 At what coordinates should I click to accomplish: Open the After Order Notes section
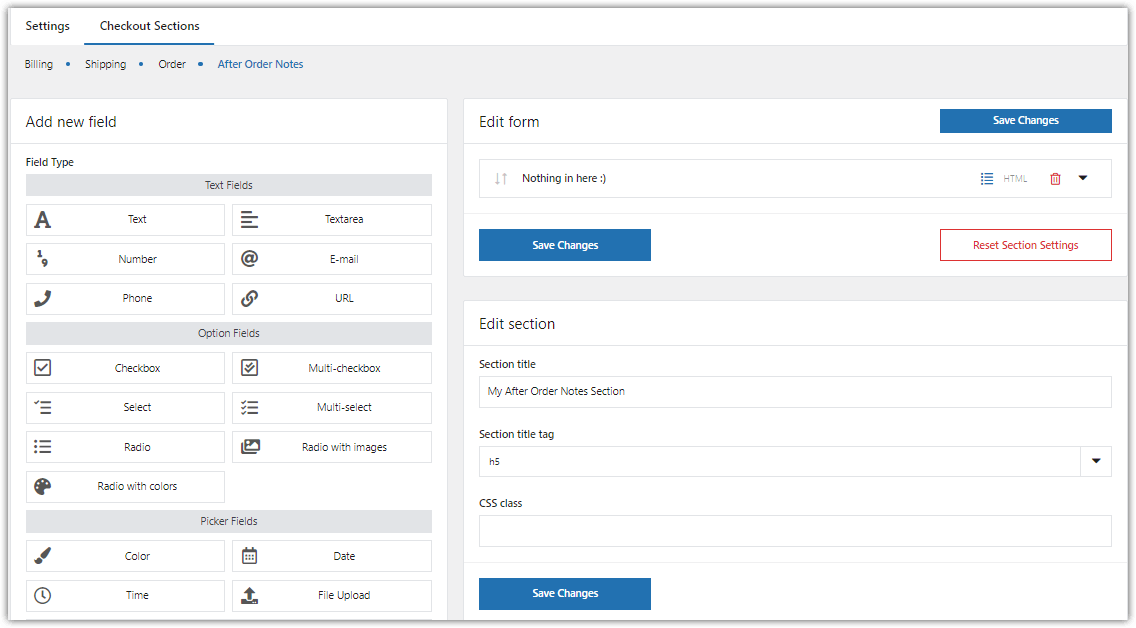tap(260, 64)
